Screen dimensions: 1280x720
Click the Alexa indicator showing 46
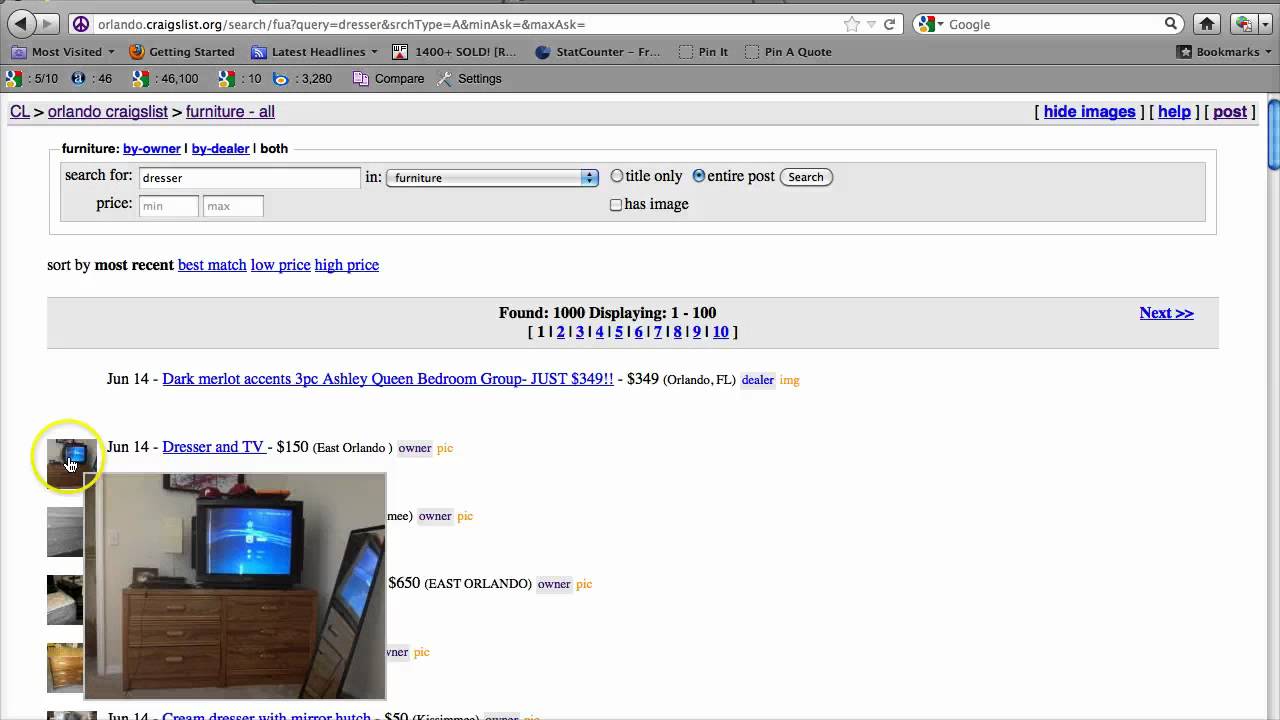coord(91,79)
